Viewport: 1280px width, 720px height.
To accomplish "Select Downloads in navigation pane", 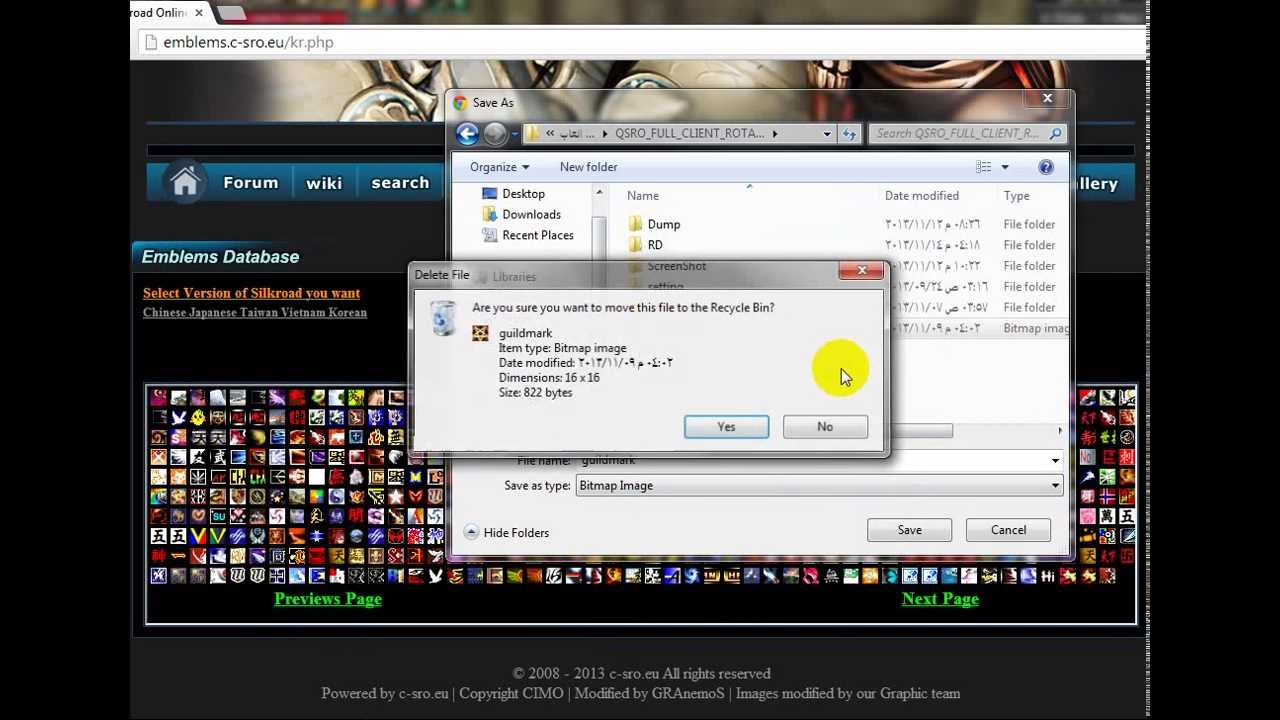I will pos(521,214).
